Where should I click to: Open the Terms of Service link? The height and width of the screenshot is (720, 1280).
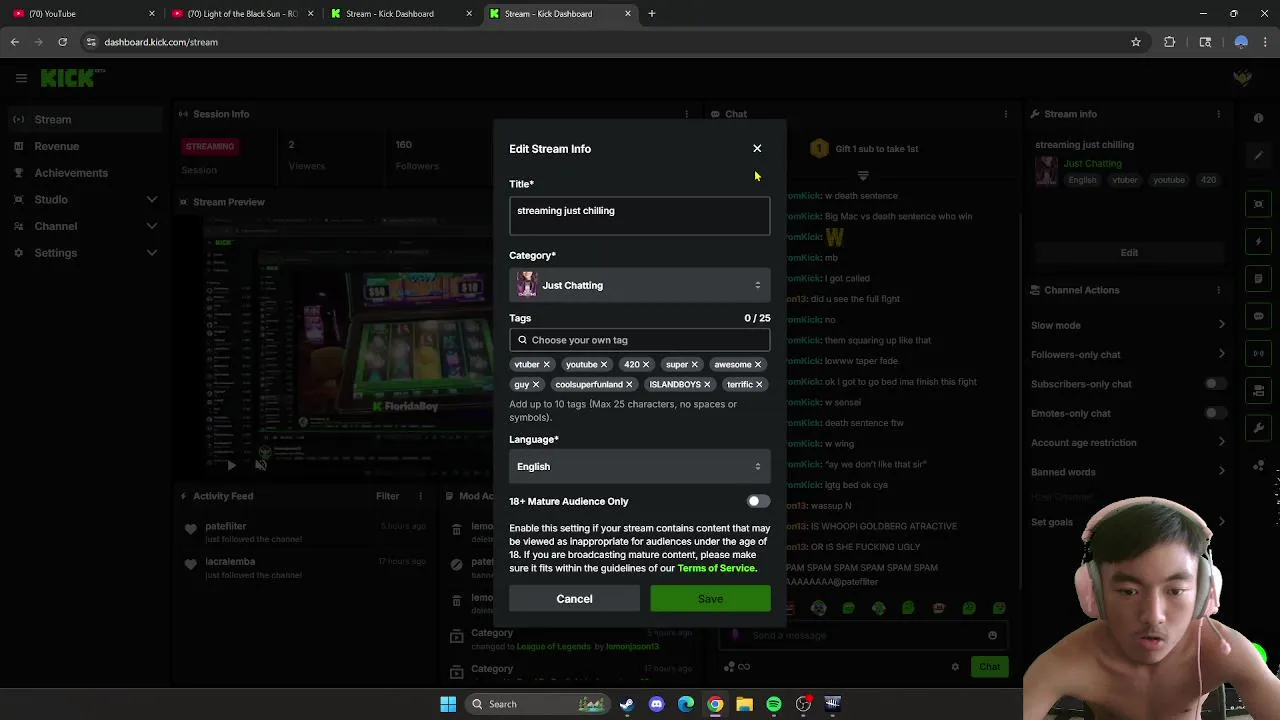coord(716,568)
